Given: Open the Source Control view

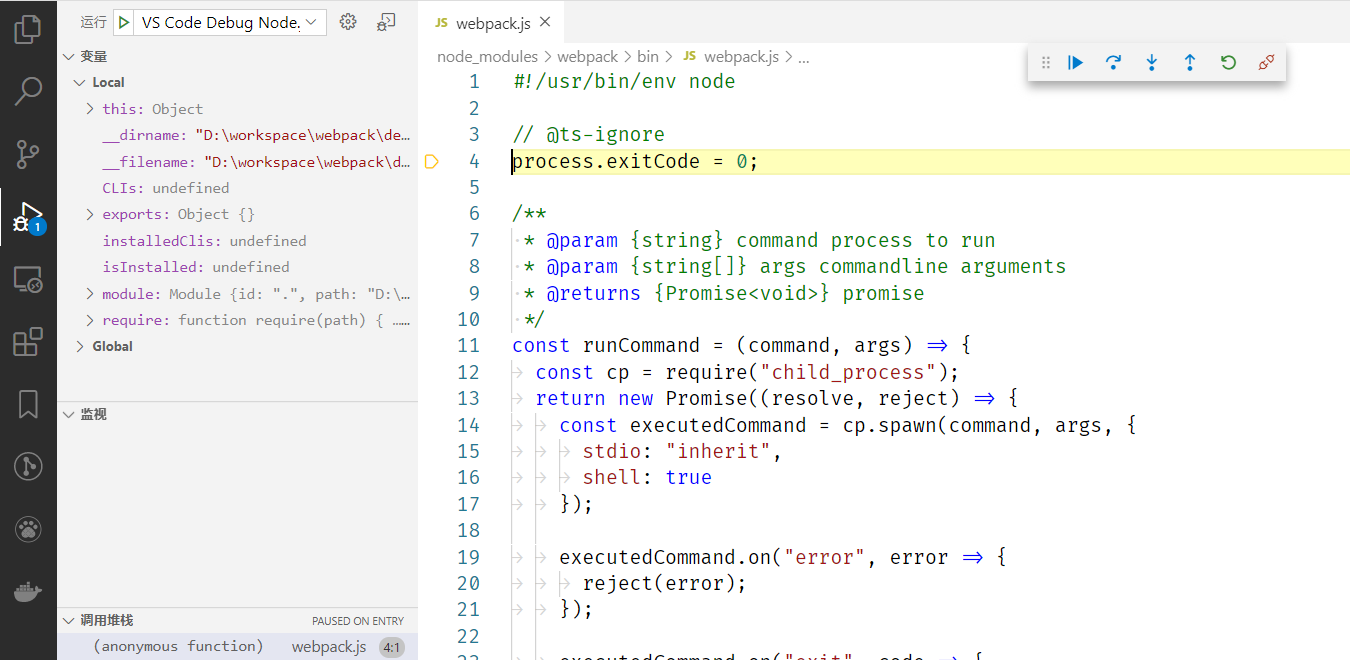Looking at the screenshot, I should click(28, 154).
